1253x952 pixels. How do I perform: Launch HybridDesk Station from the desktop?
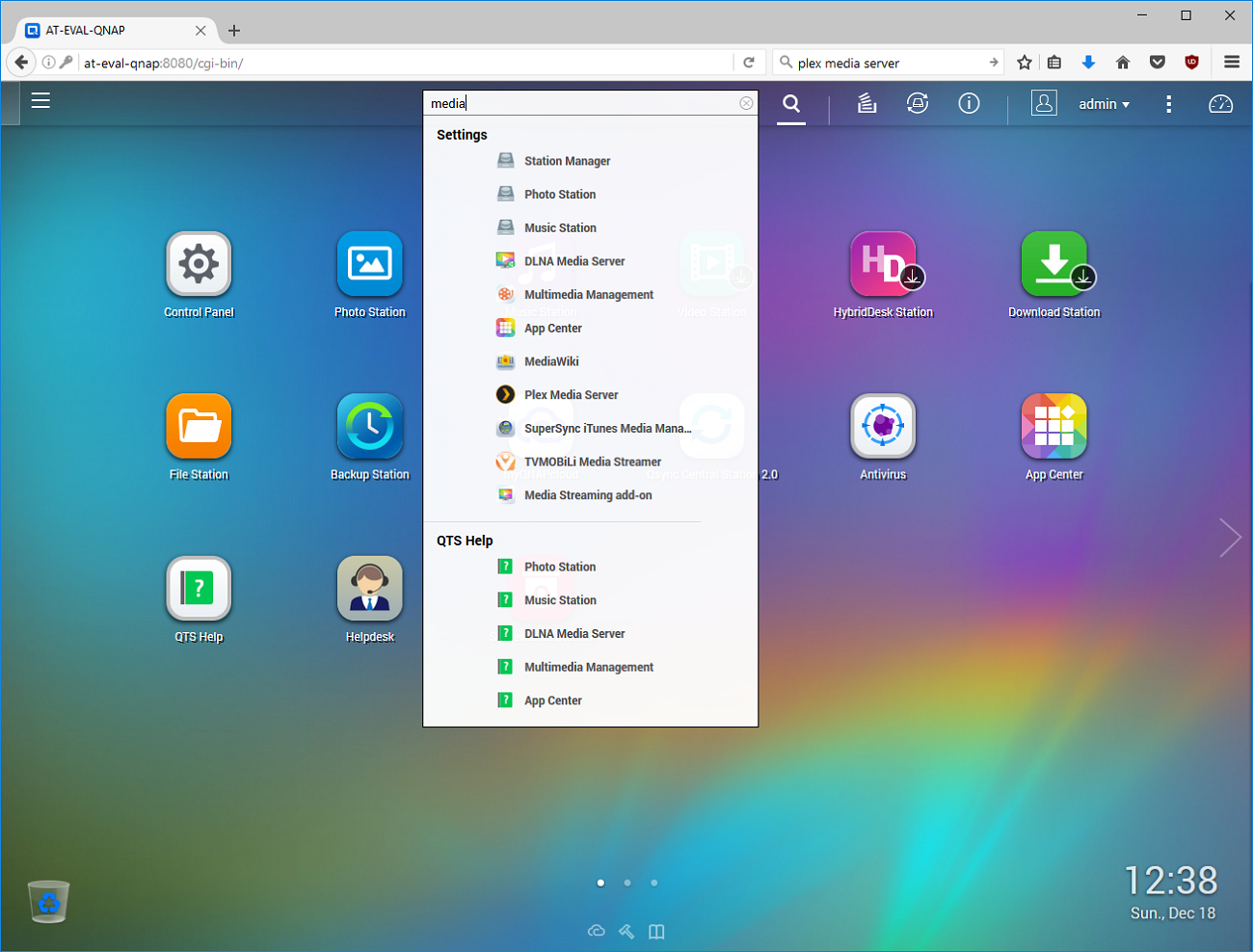(x=883, y=264)
